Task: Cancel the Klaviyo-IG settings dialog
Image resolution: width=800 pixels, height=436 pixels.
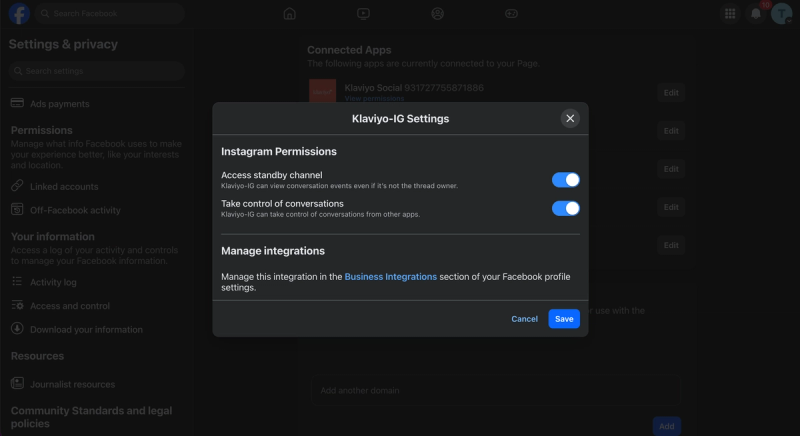Action: (524, 319)
